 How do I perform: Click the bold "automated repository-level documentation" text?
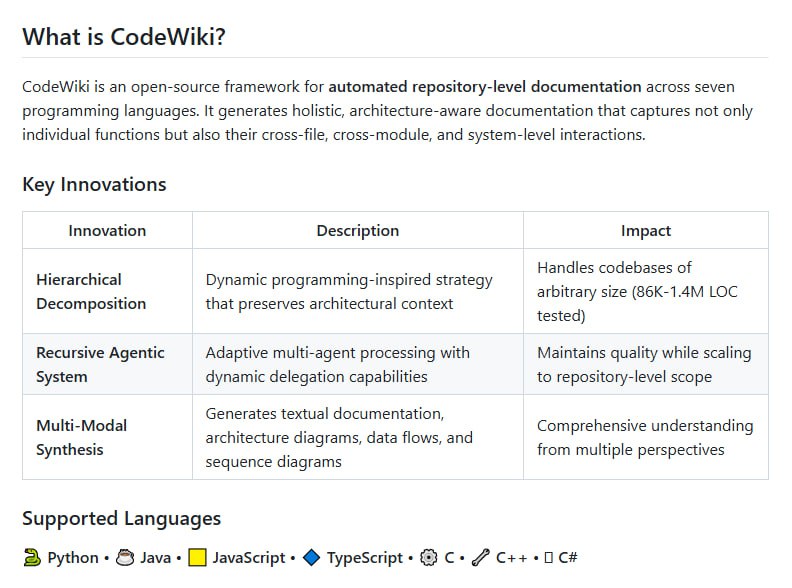[x=485, y=86]
